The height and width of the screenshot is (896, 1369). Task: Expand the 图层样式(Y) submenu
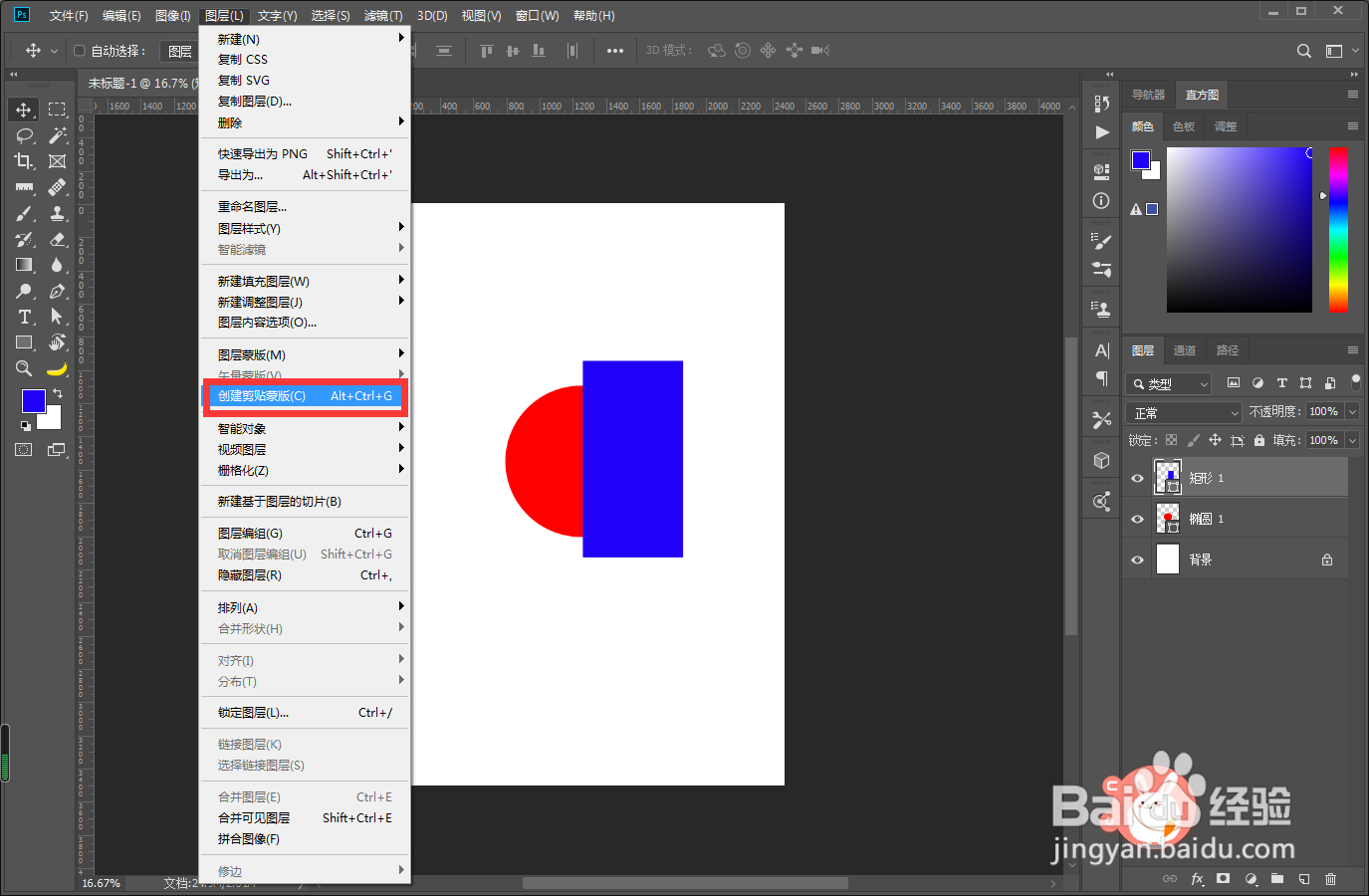pos(306,228)
